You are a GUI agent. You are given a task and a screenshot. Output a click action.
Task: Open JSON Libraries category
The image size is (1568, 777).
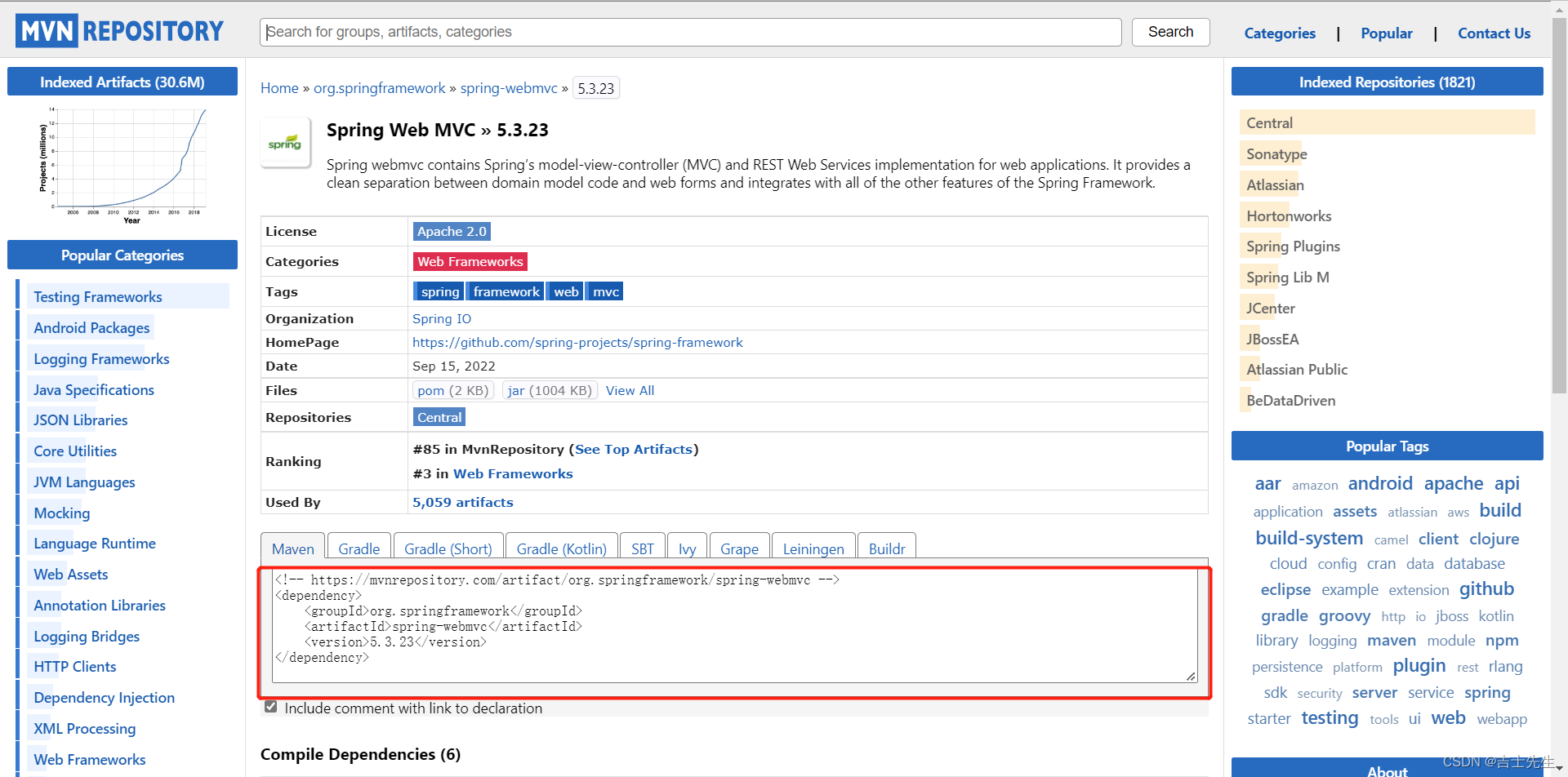tap(81, 420)
